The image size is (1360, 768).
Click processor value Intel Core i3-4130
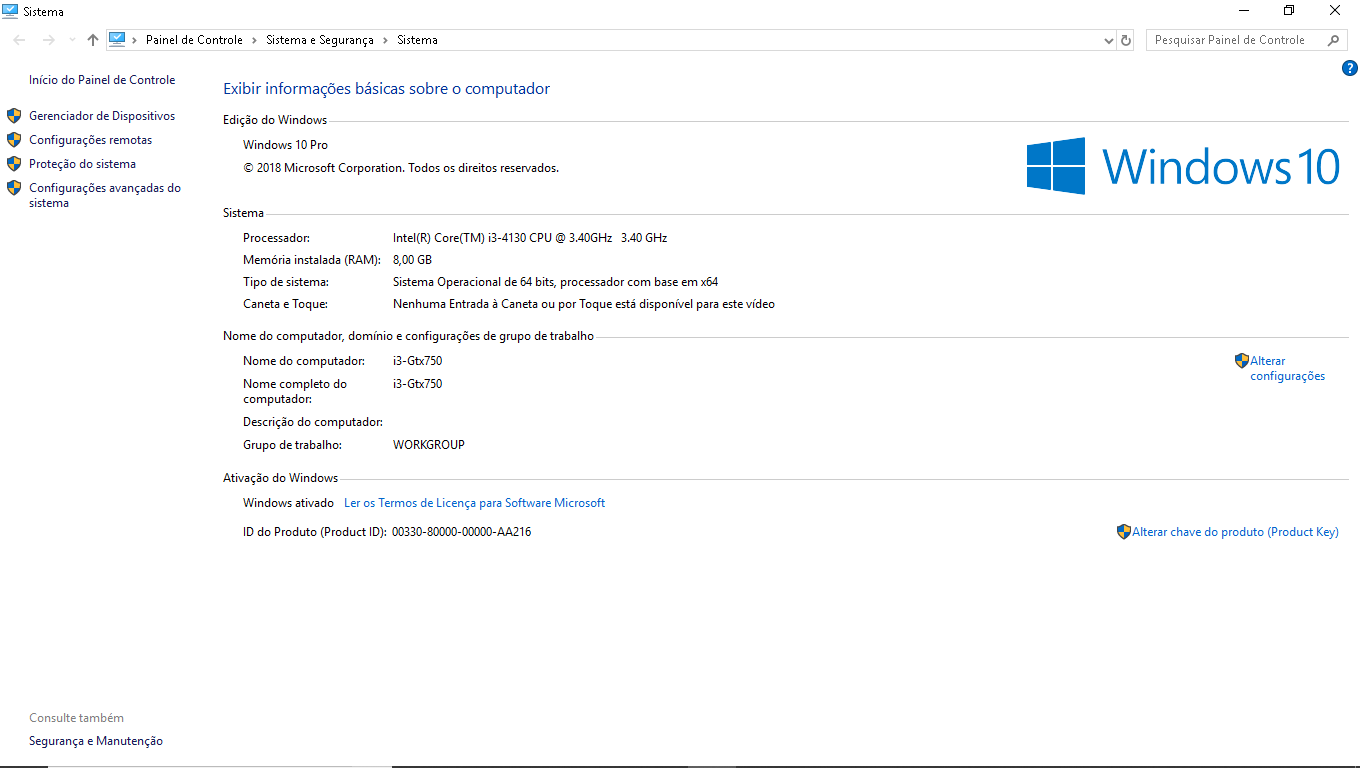coord(530,238)
